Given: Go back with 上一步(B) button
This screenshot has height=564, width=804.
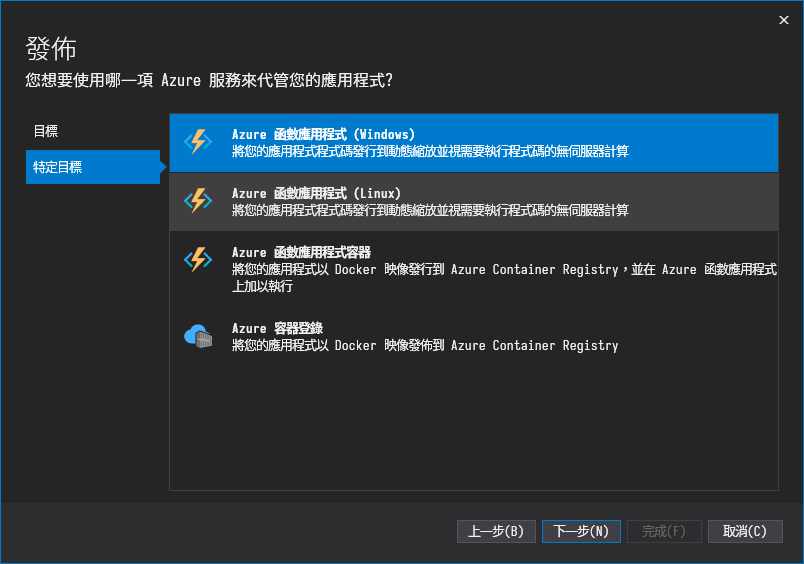Looking at the screenshot, I should click(x=496, y=531).
